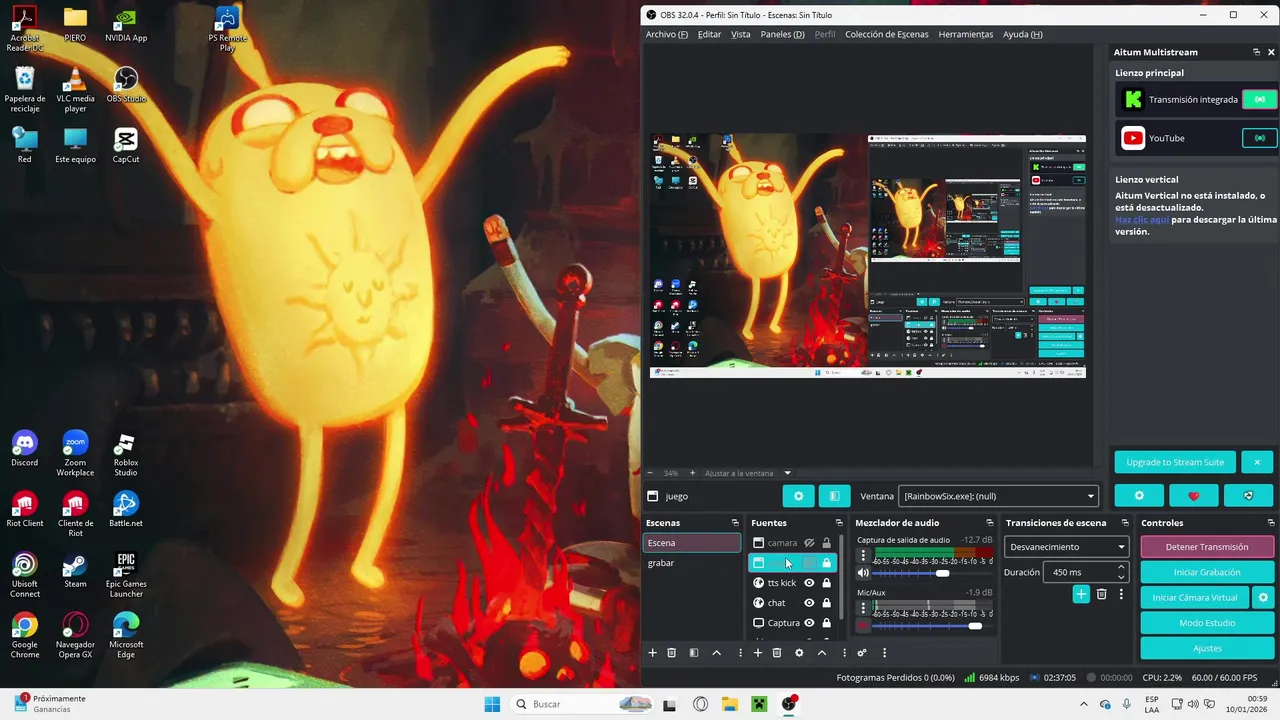Open Colección de Escenas menu
The image size is (1280, 720).
[886, 34]
